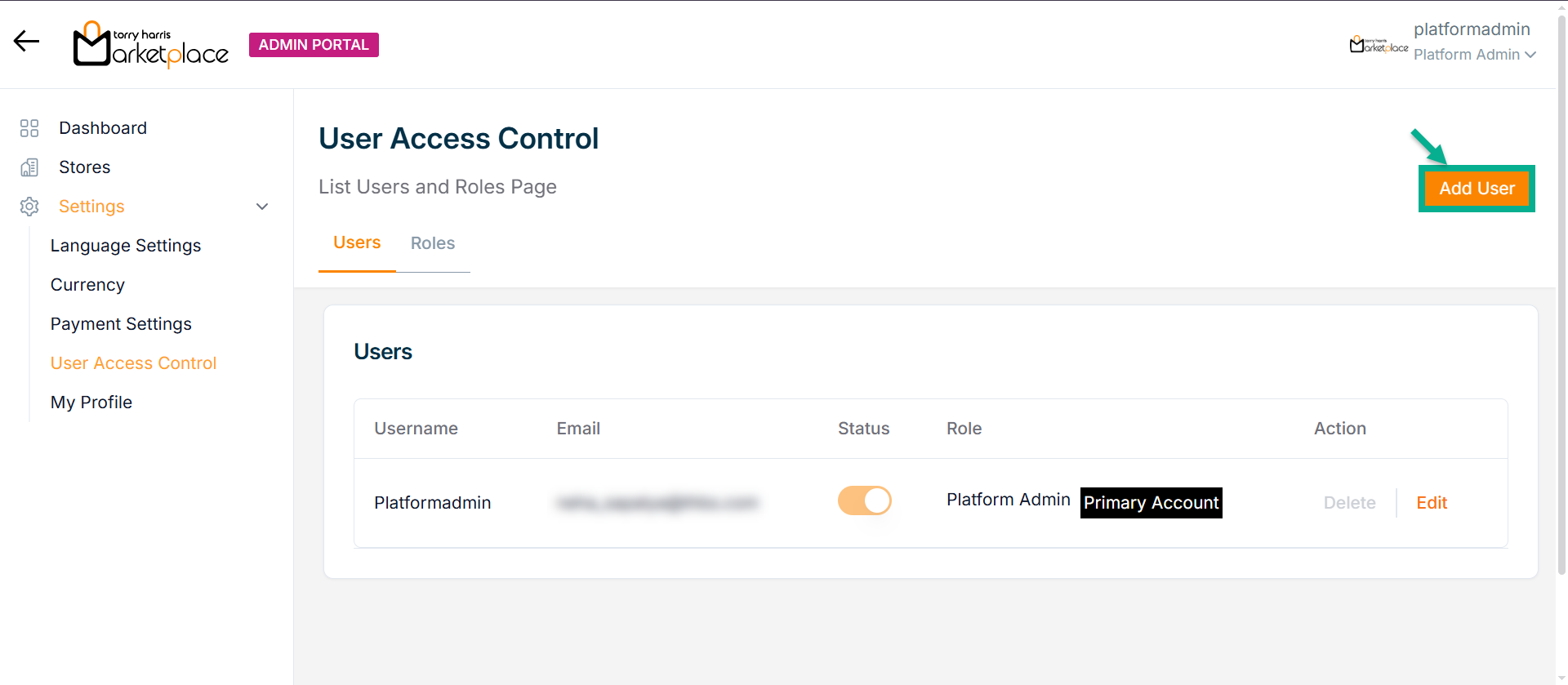Viewport: 1568px width, 685px height.
Task: Edit the Platformadmin user
Action: coord(1431,503)
